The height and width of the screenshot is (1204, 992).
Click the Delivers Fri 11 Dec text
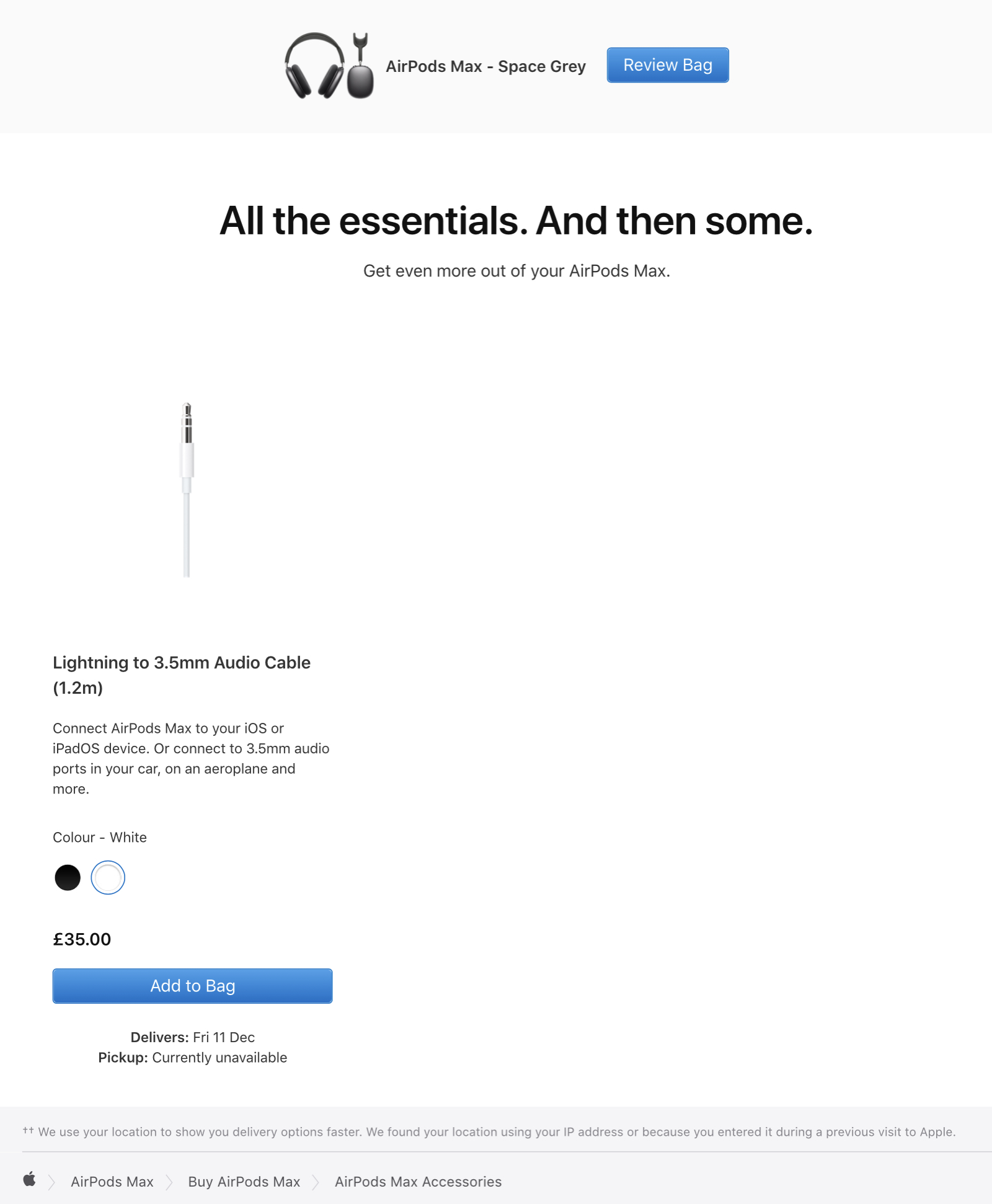tap(192, 1037)
